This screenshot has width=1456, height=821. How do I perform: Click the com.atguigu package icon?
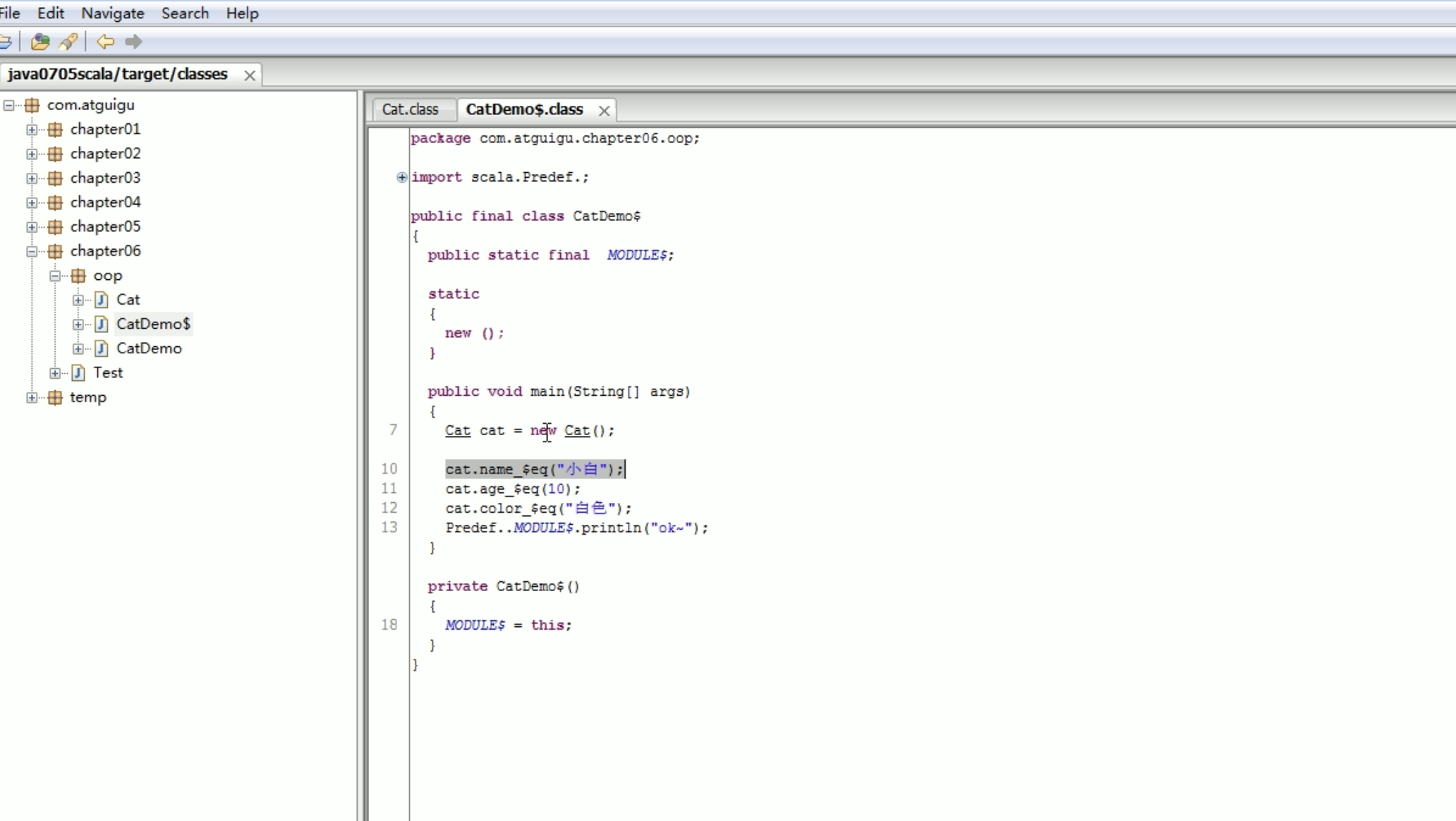click(32, 106)
